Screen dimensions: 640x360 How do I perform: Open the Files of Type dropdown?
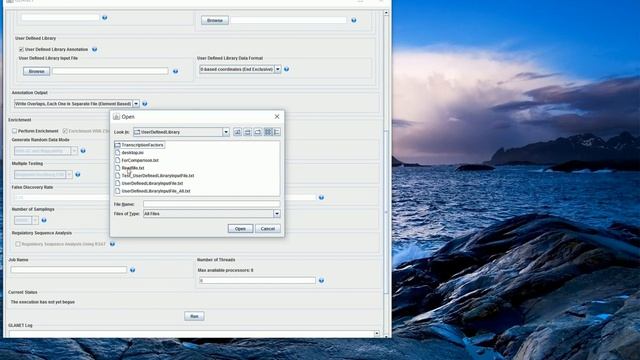pyautogui.click(x=277, y=214)
